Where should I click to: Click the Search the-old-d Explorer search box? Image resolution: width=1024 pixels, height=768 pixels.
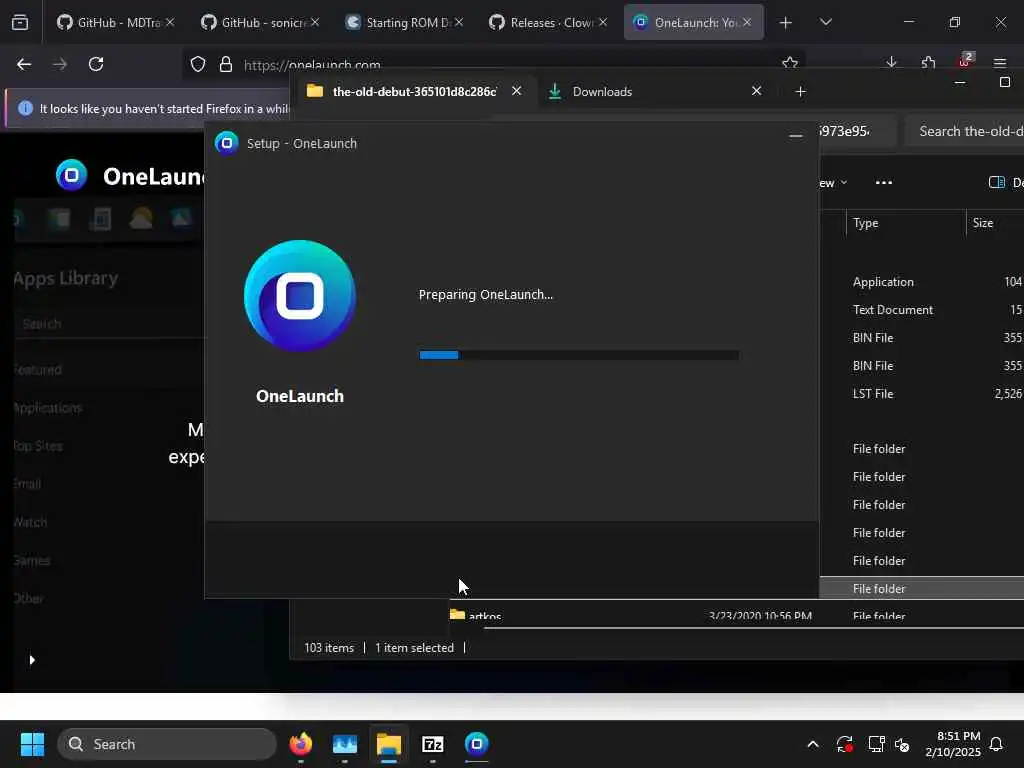pos(965,131)
